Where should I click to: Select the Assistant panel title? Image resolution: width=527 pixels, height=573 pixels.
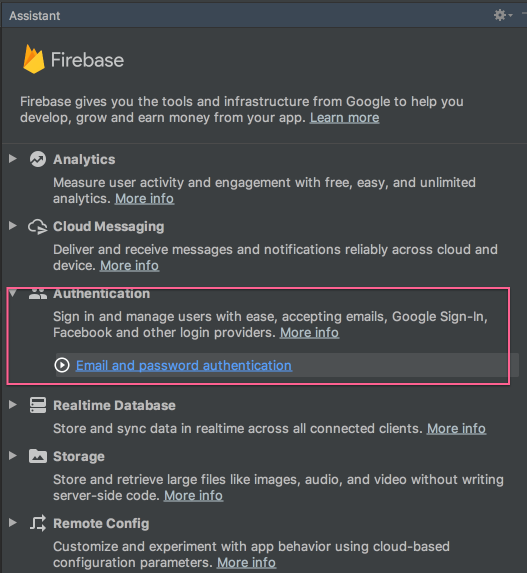35,16
